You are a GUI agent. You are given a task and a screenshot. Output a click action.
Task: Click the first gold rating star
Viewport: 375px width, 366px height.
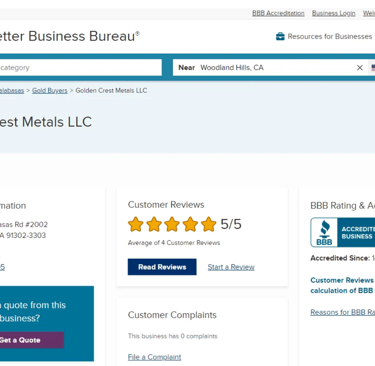pyautogui.click(x=136, y=224)
